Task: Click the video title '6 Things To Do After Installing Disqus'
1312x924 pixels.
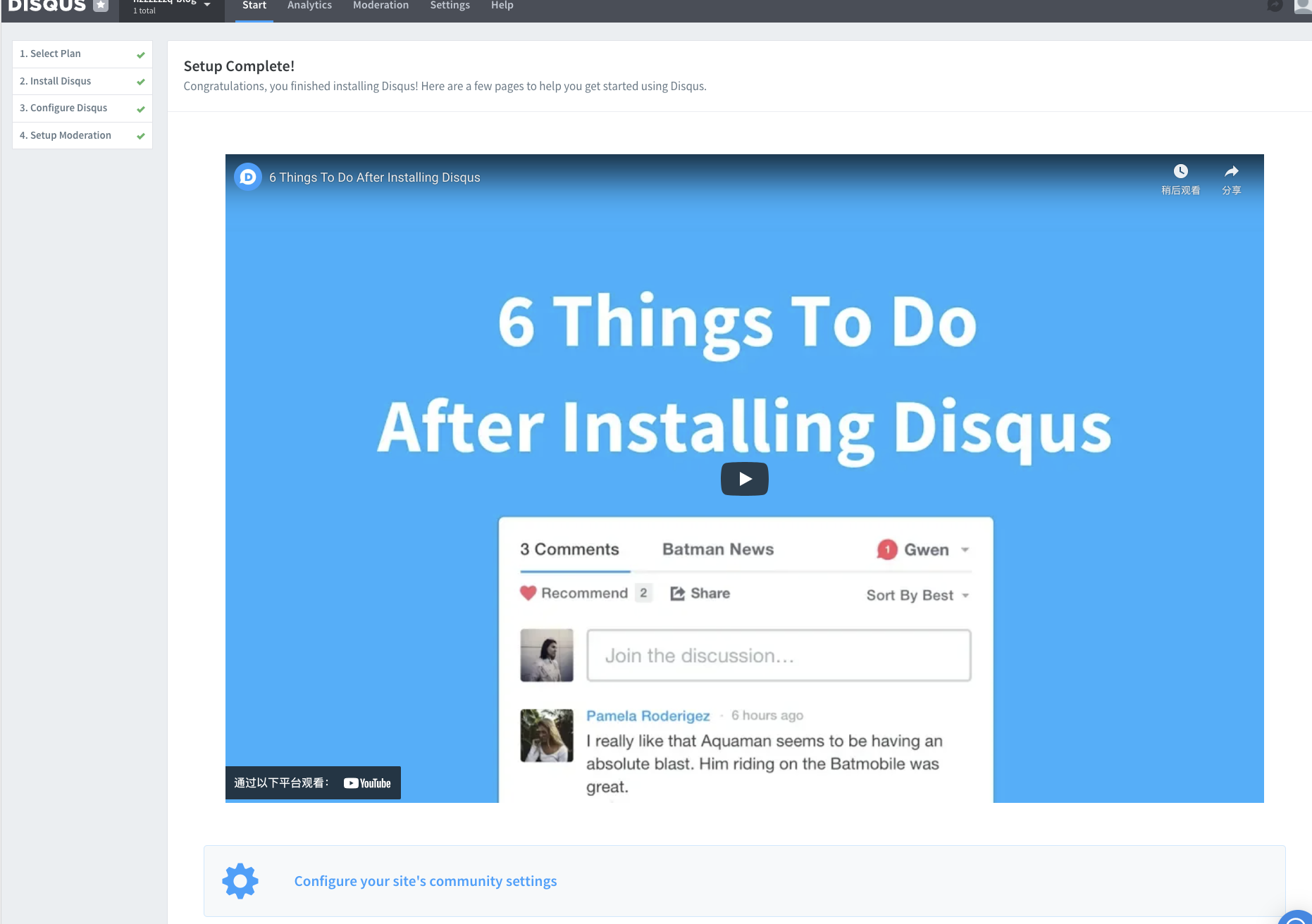Action: coord(374,177)
